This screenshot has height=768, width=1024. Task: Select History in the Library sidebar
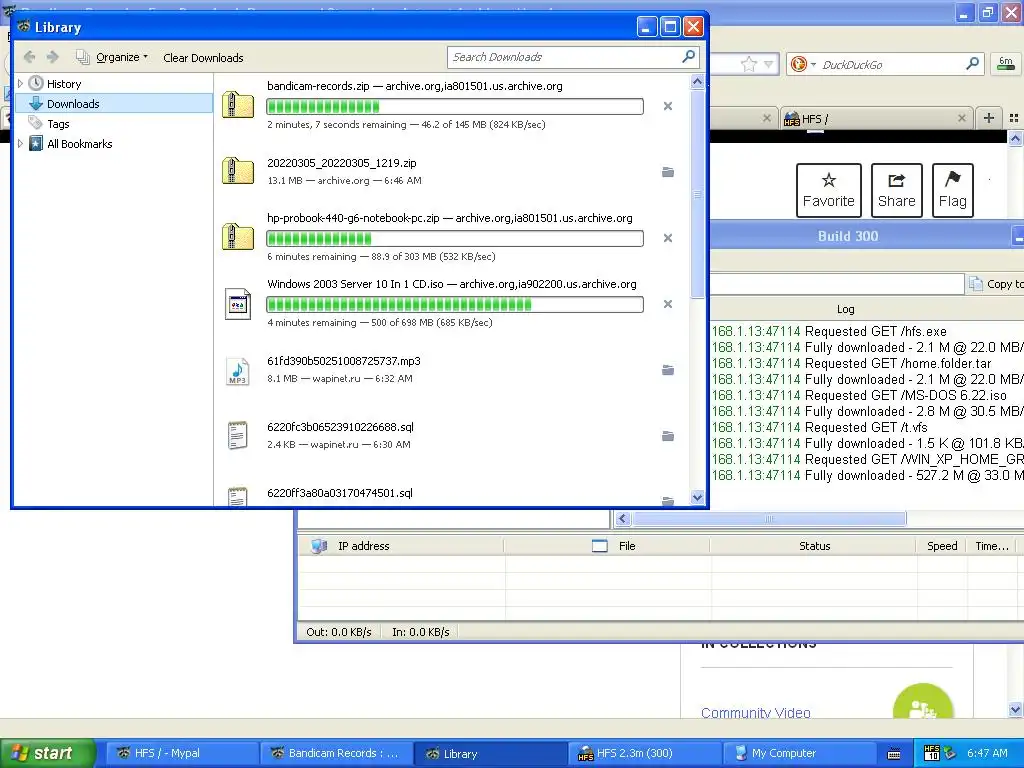(64, 84)
